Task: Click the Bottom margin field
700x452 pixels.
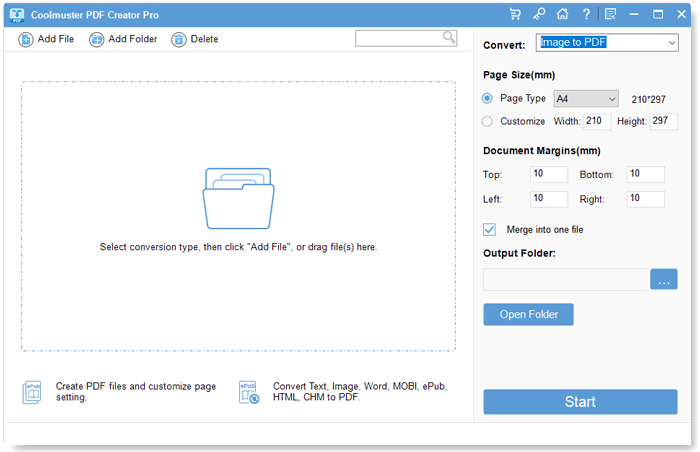Action: [x=646, y=174]
